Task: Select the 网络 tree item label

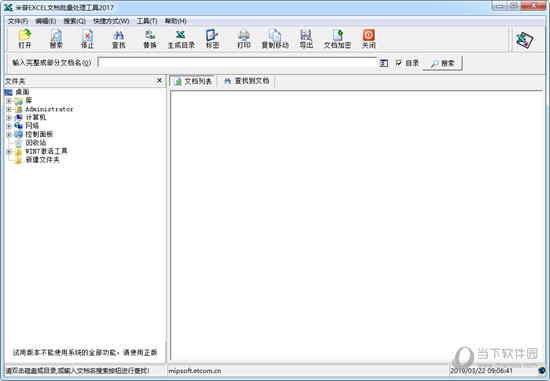Action: click(32, 126)
